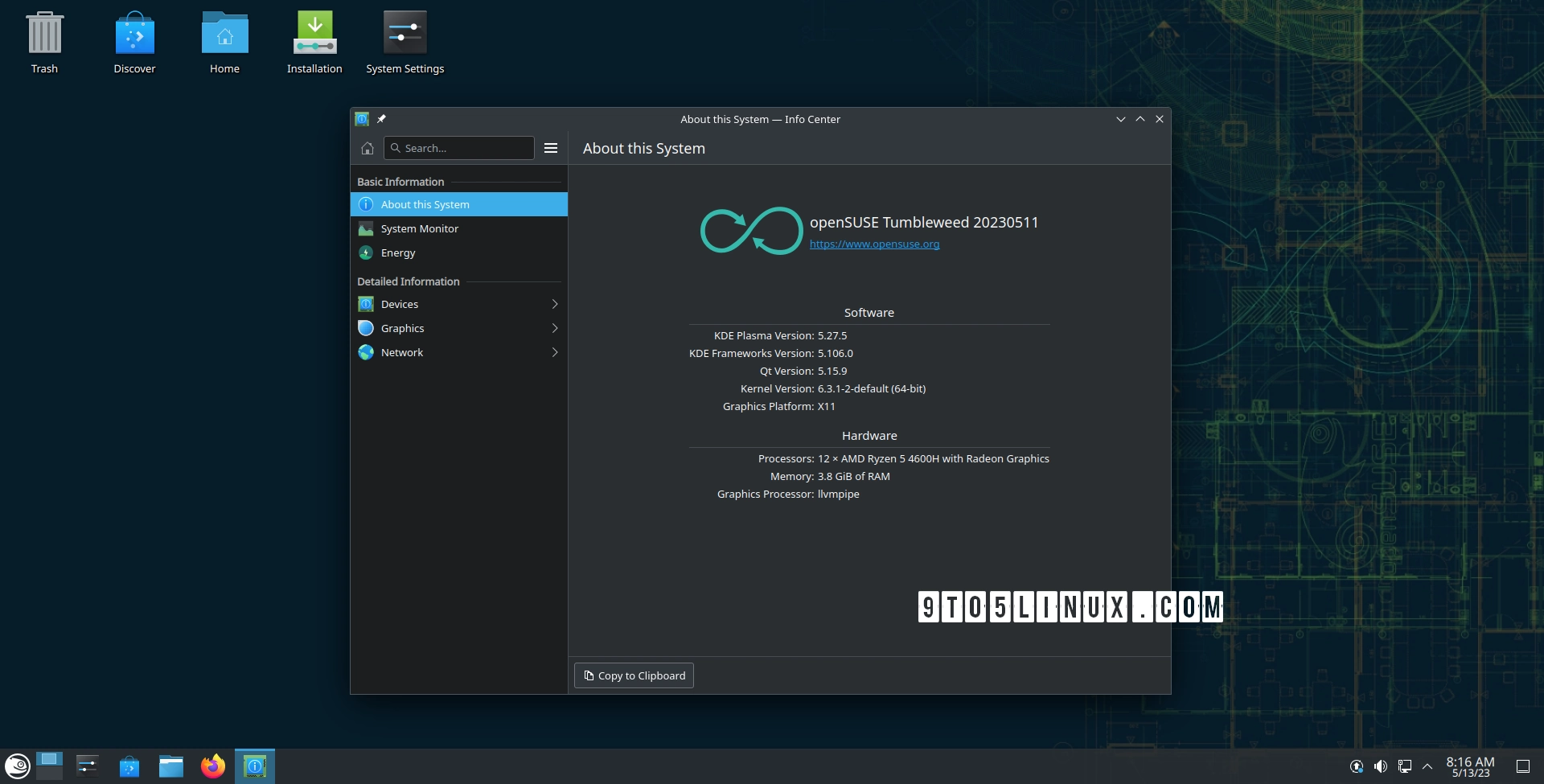Expand the software updates tray icon
Image resolution: width=1544 pixels, height=784 pixels.
1356,766
